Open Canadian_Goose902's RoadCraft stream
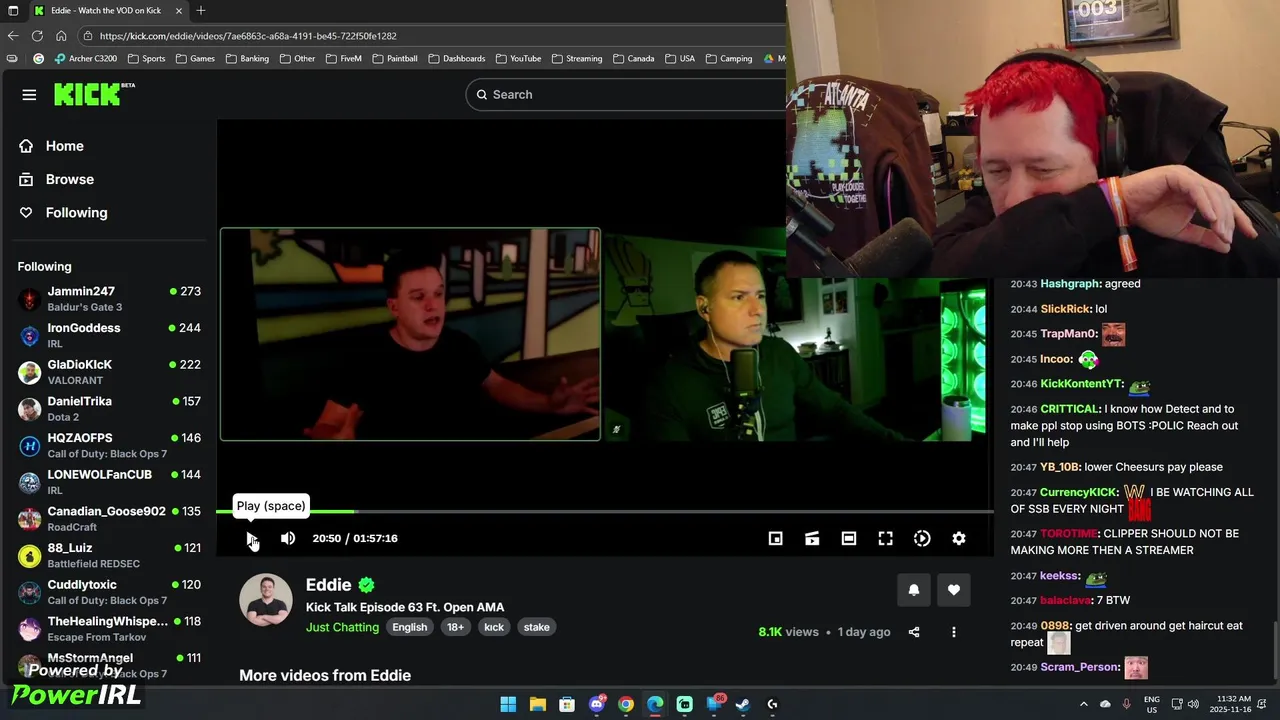This screenshot has width=1280, height=720. (x=109, y=518)
